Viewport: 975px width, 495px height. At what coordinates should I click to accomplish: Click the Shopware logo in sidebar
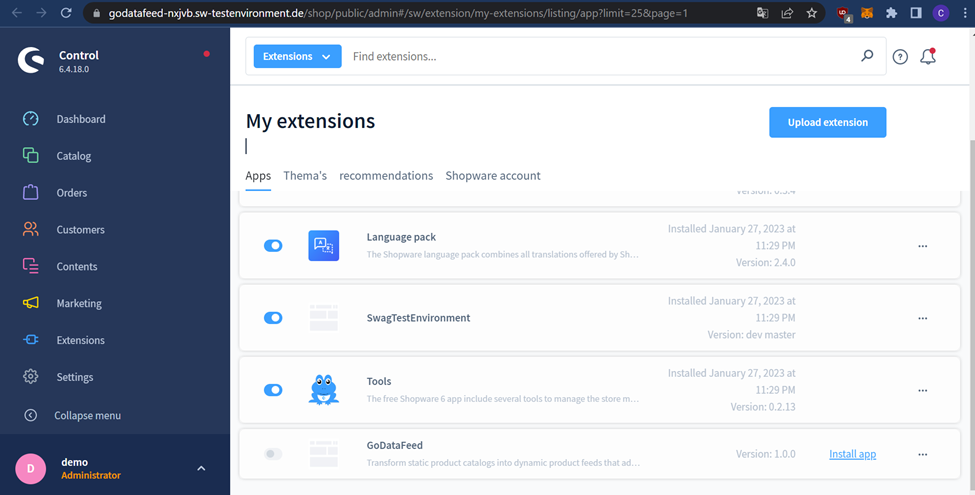31,60
